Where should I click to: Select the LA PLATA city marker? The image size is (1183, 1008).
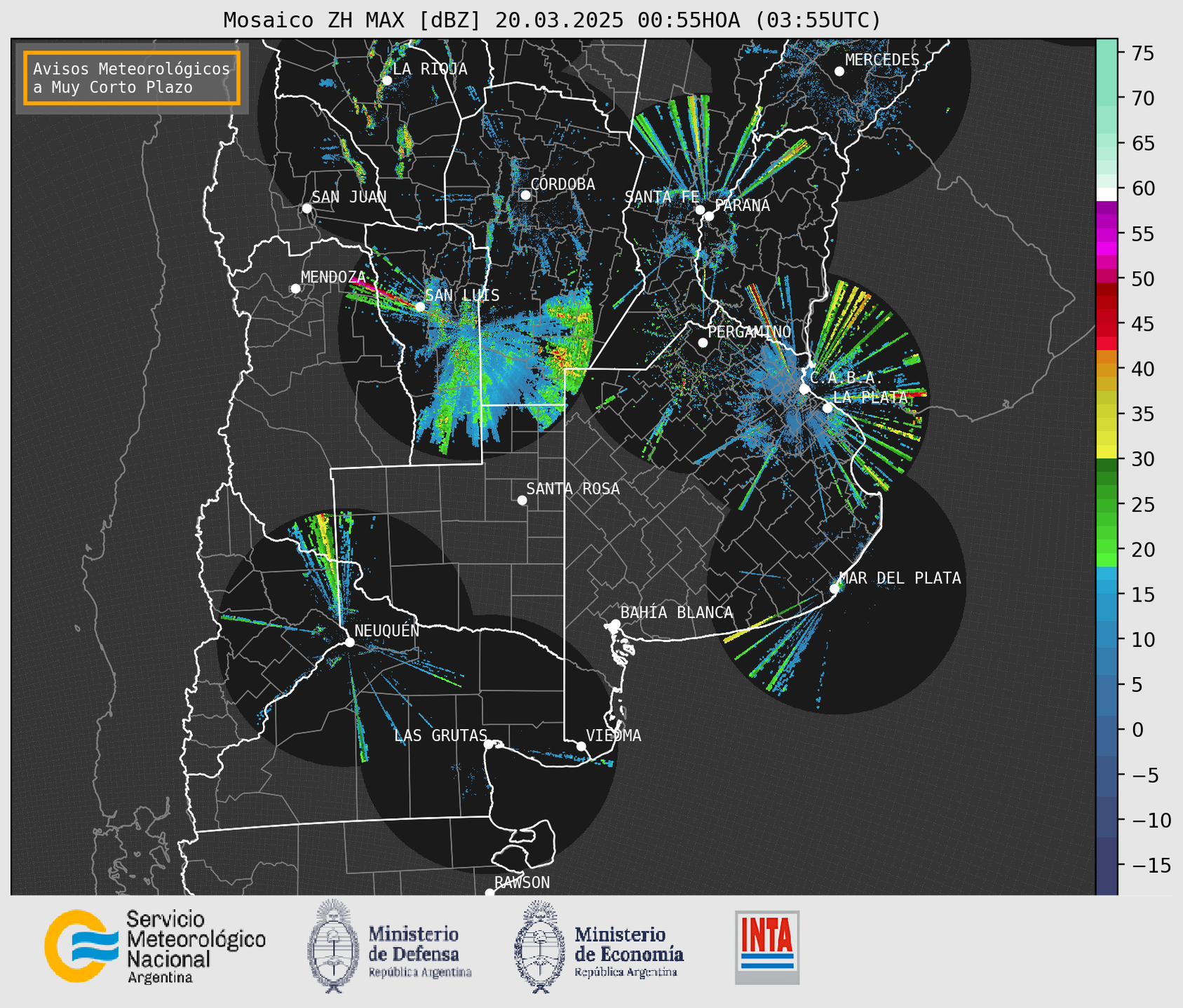[827, 408]
